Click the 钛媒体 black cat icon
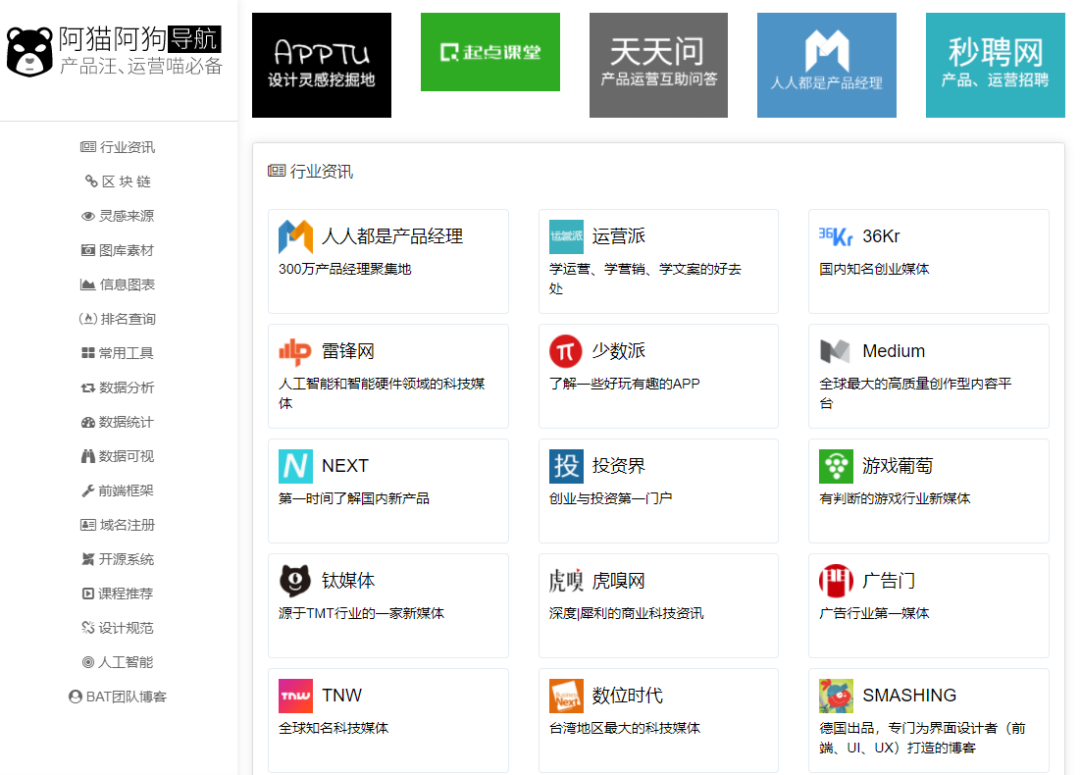Screen dimensions: 1080x775 [x=295, y=581]
